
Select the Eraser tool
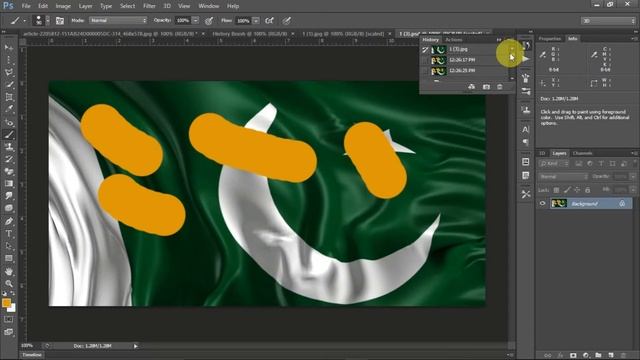pyautogui.click(x=9, y=171)
